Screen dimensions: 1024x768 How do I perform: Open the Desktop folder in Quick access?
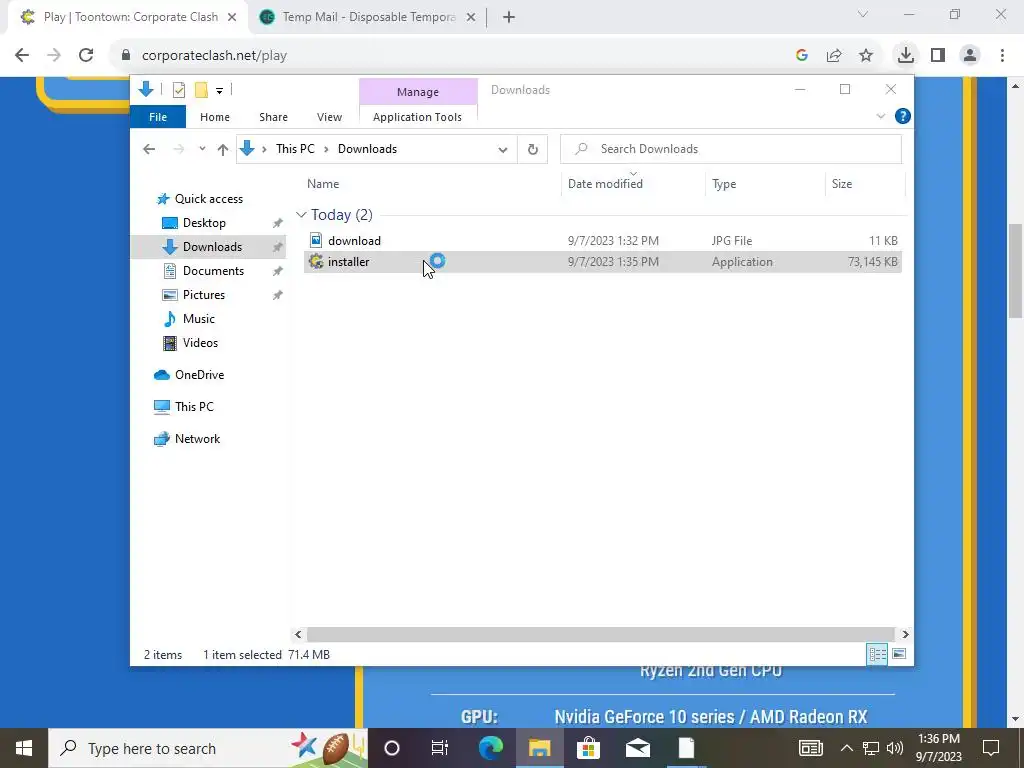pyautogui.click(x=204, y=223)
